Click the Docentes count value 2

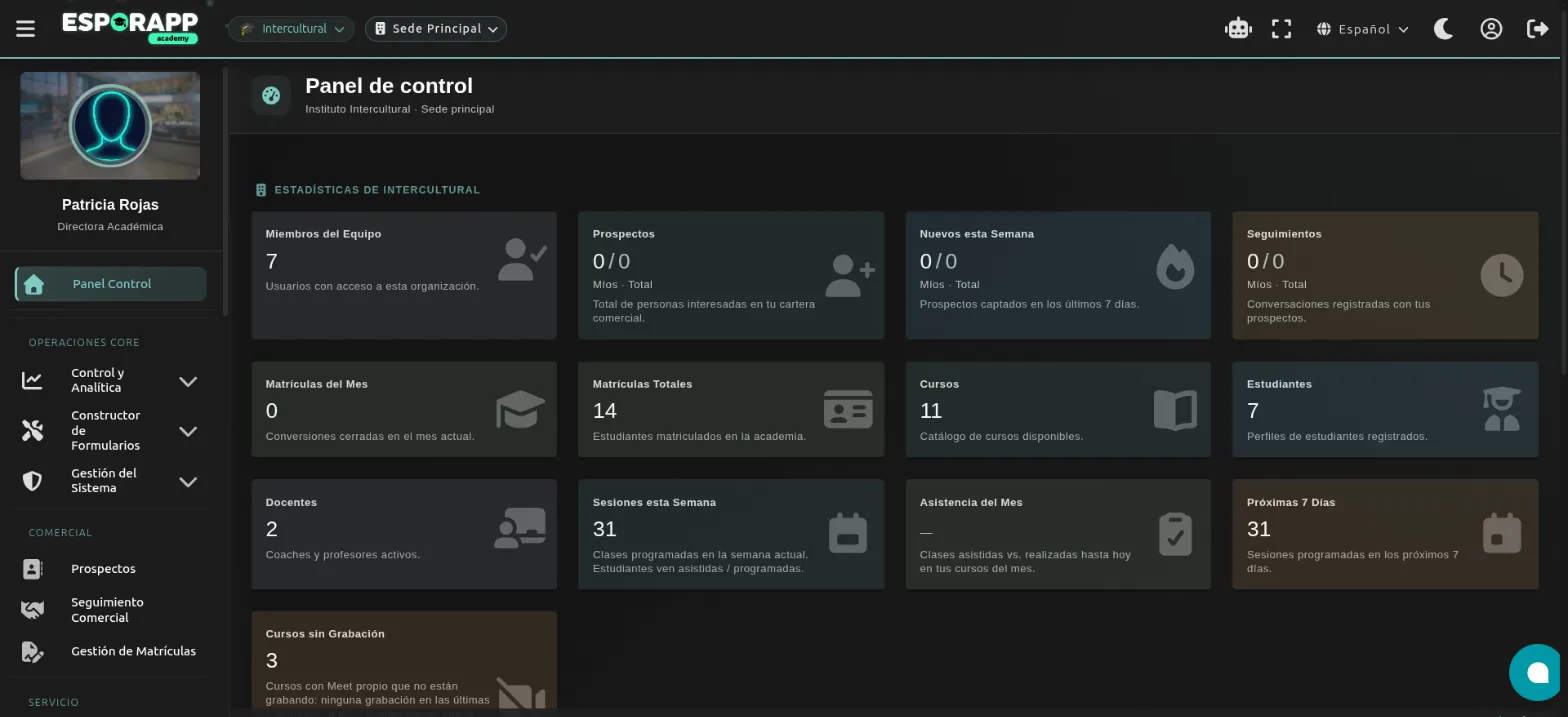point(272,529)
